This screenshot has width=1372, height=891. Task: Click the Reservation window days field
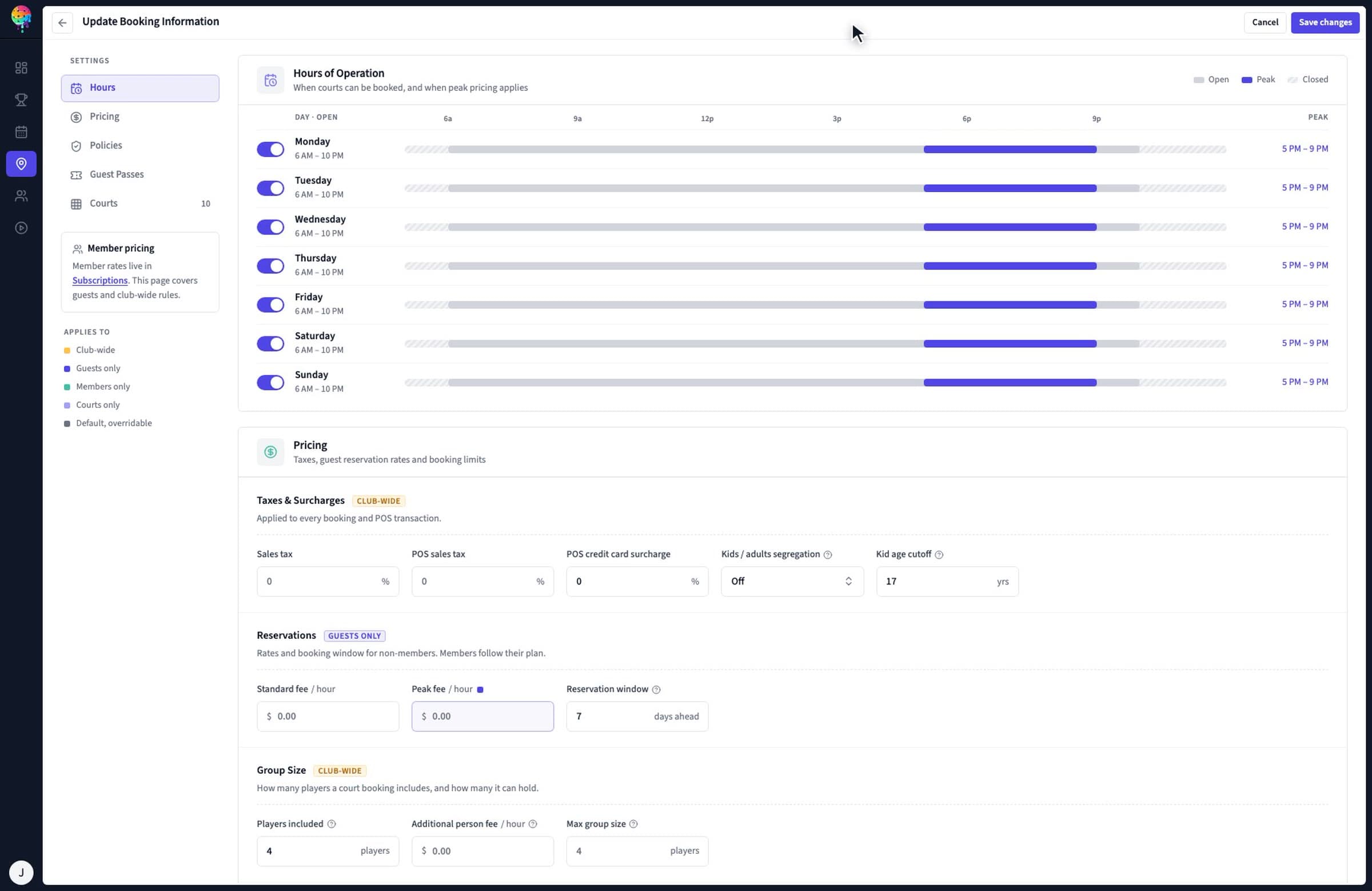point(637,716)
